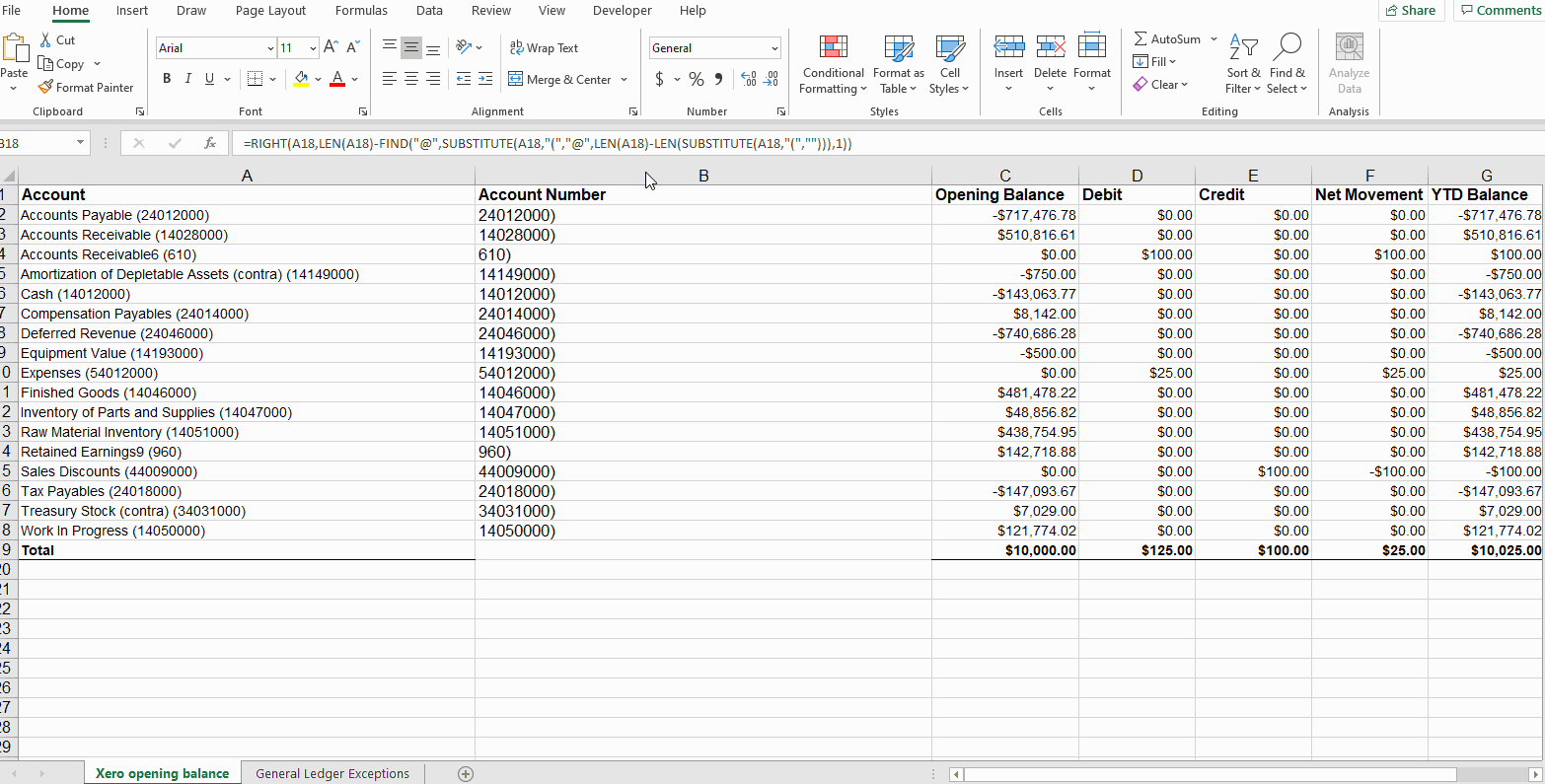Select column B header
This screenshot has height=784, width=1545.
pos(703,176)
